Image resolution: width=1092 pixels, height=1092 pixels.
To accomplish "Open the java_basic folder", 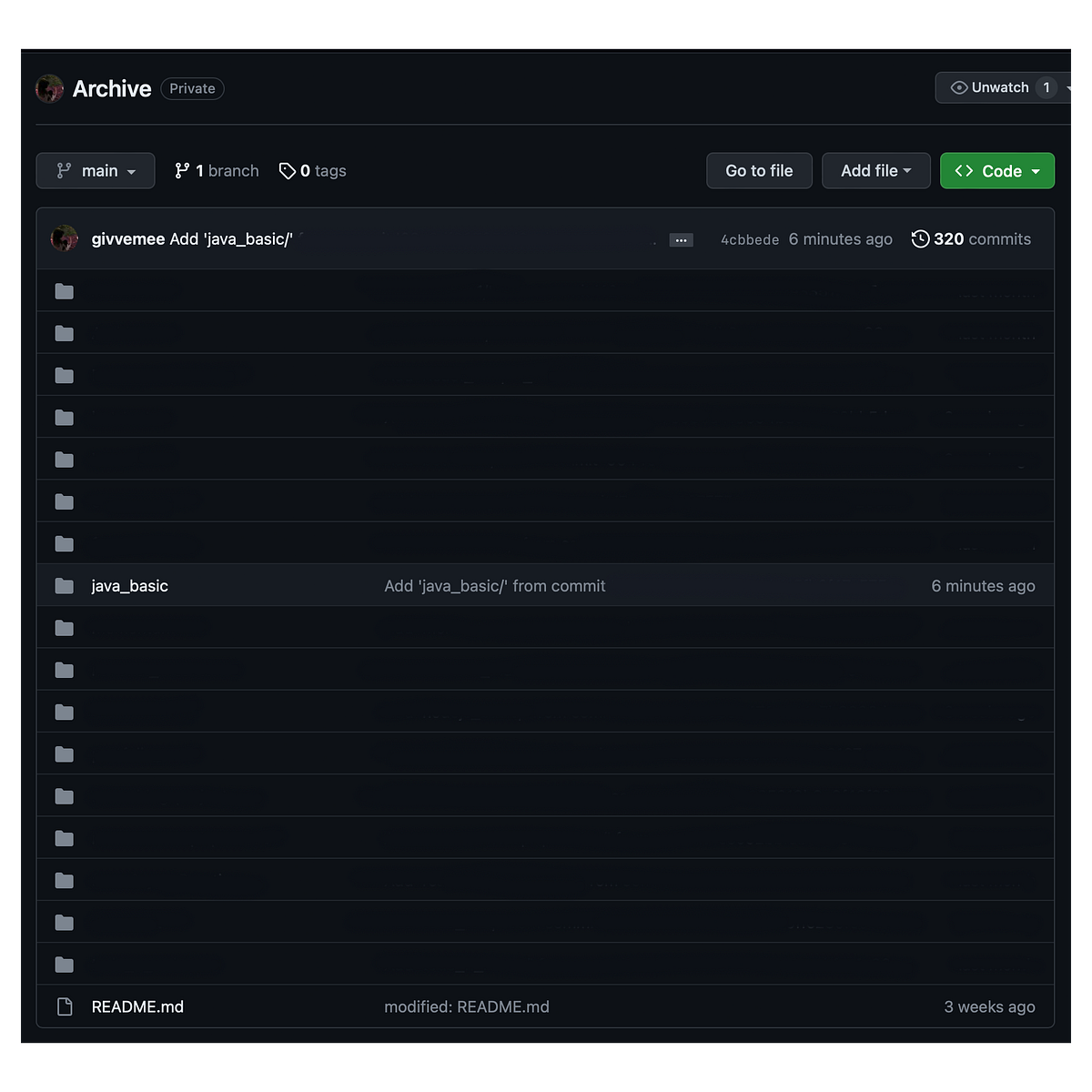I will pos(129,585).
